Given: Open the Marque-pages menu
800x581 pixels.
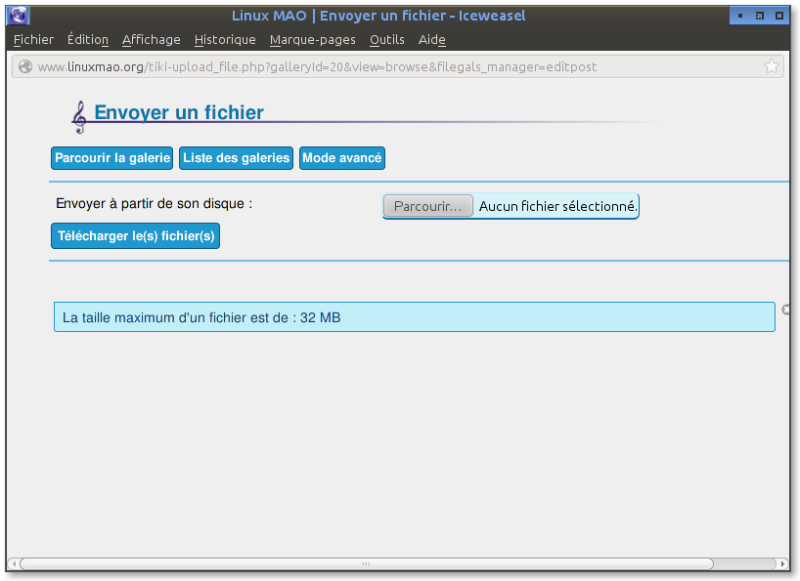Looking at the screenshot, I should tap(312, 39).
